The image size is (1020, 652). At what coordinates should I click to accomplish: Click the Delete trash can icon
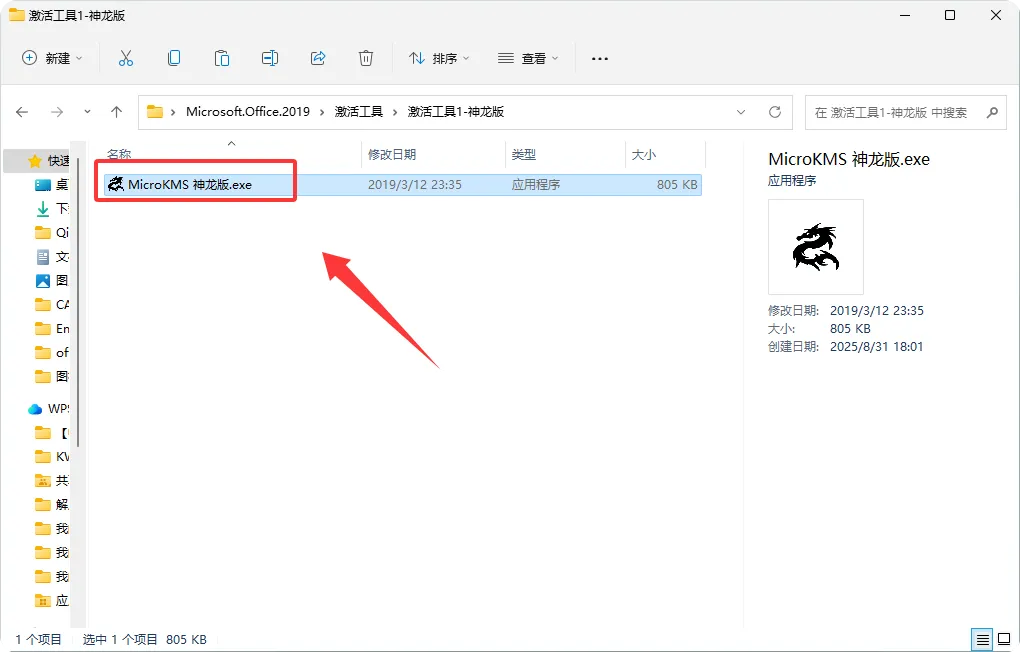tap(366, 59)
